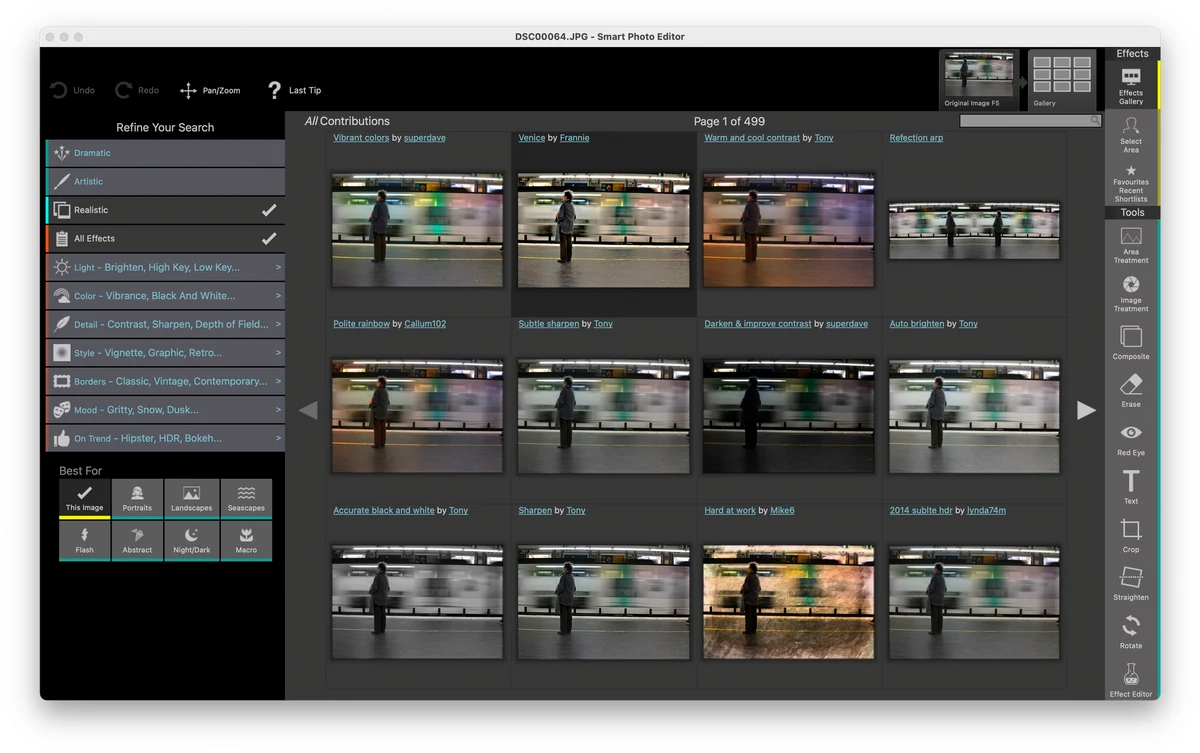
Task: Open the 2014 sublte hdr link
Action: [x=921, y=510]
